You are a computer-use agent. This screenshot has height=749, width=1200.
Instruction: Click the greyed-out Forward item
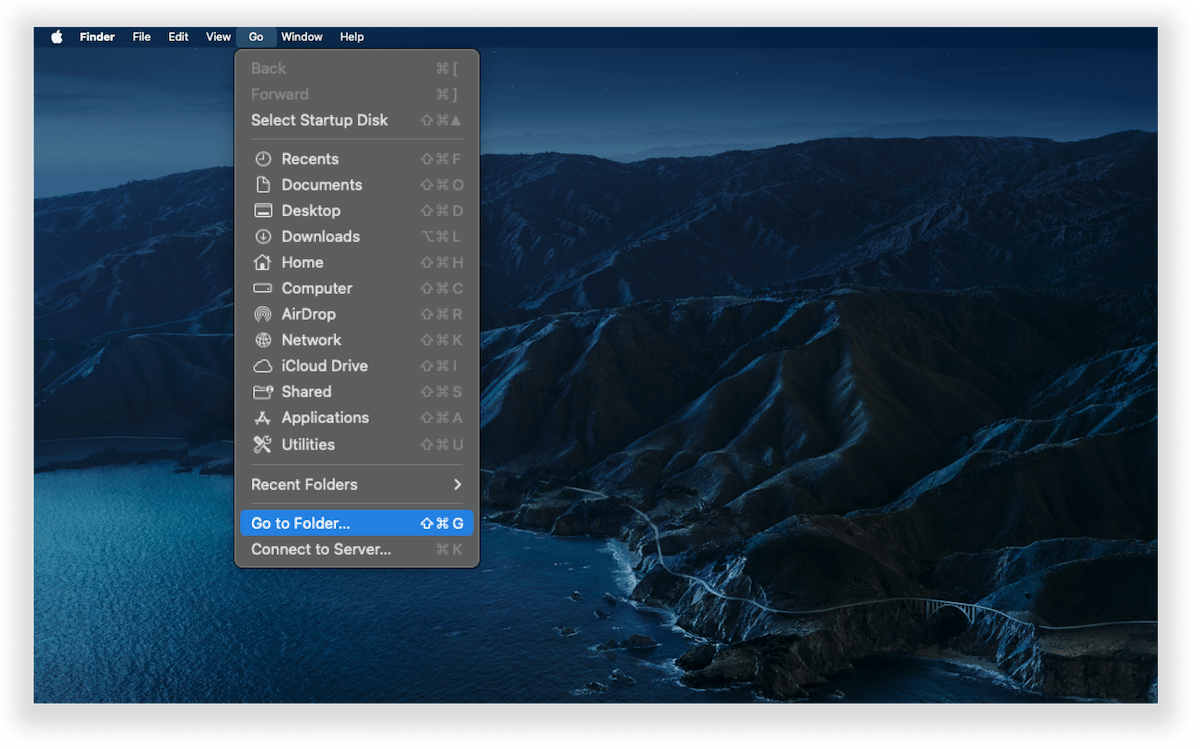pos(357,94)
